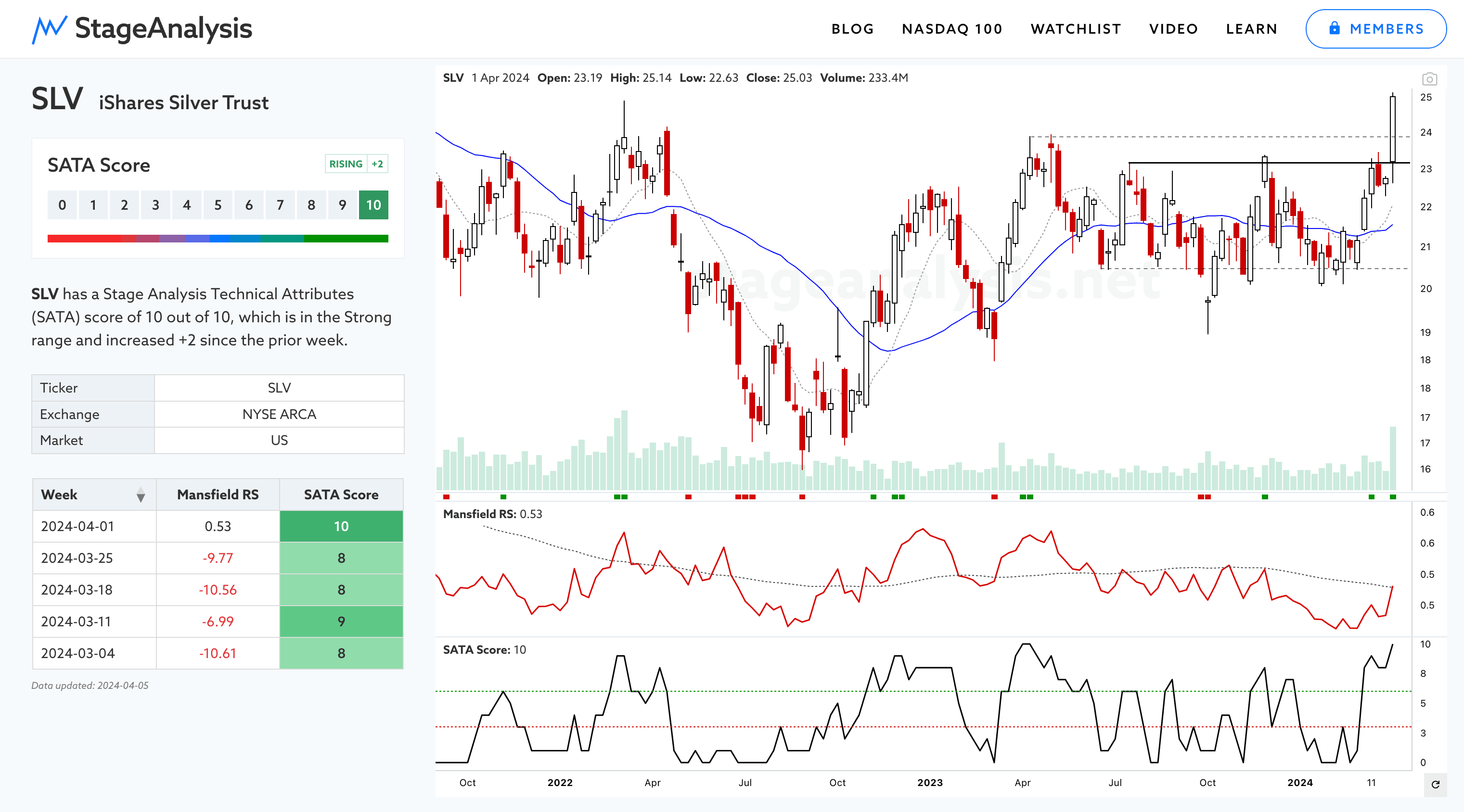Click the 2024-03-18 week cell
Image resolution: width=1464 pixels, height=812 pixels.
pyautogui.click(x=94, y=590)
